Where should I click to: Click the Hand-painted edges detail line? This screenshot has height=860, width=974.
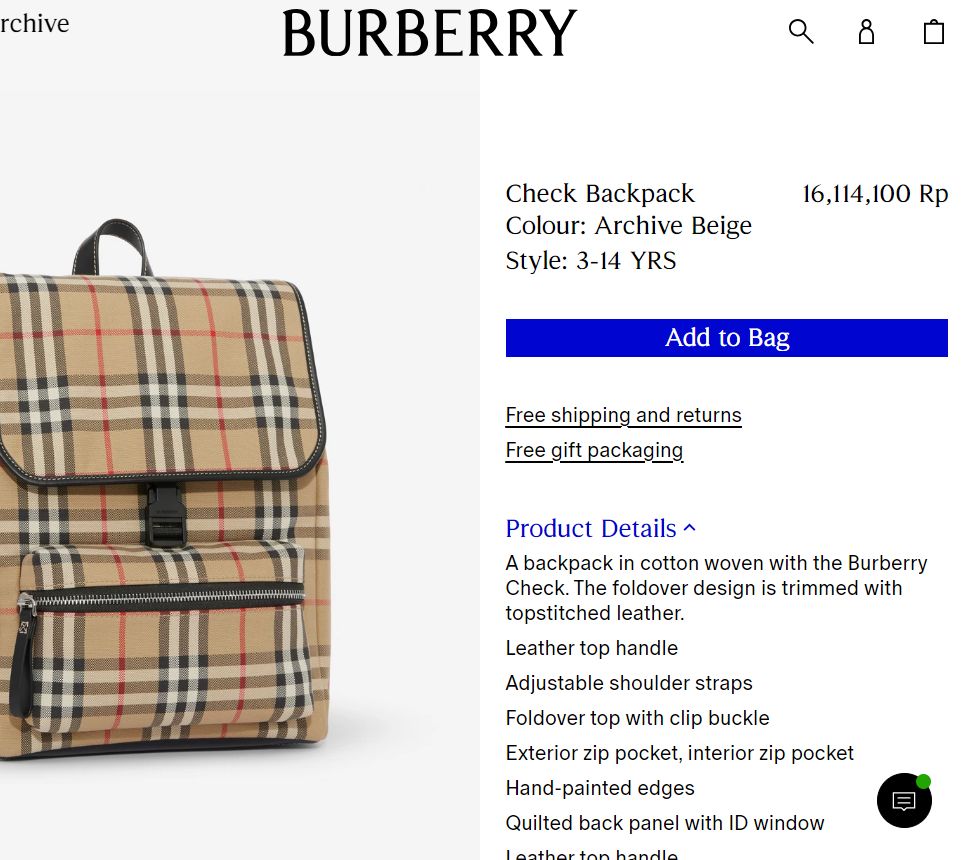click(600, 788)
